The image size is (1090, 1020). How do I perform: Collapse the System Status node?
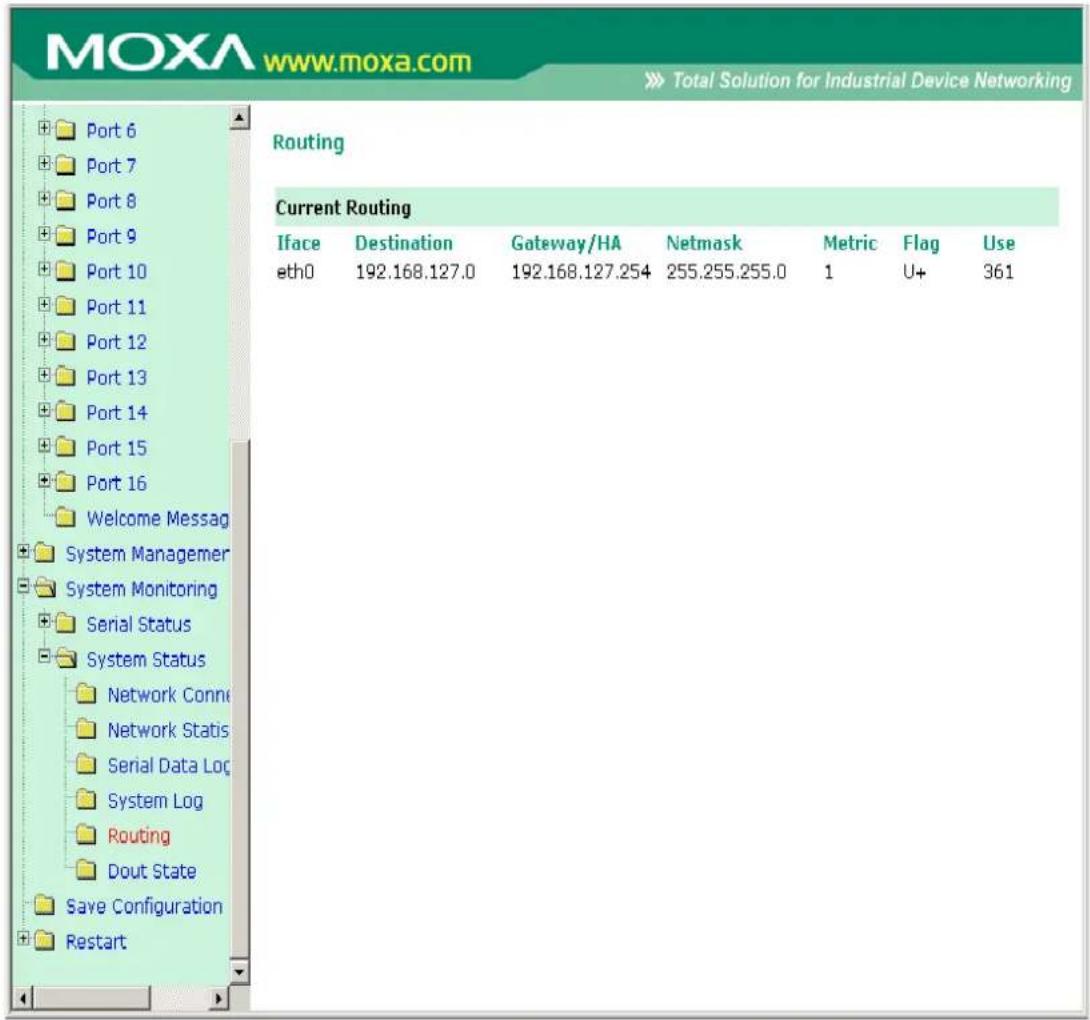click(x=44, y=657)
